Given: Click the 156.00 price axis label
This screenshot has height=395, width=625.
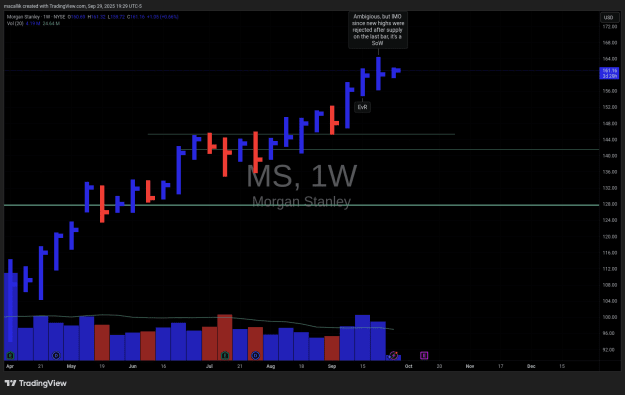Looking at the screenshot, I should point(610,91).
